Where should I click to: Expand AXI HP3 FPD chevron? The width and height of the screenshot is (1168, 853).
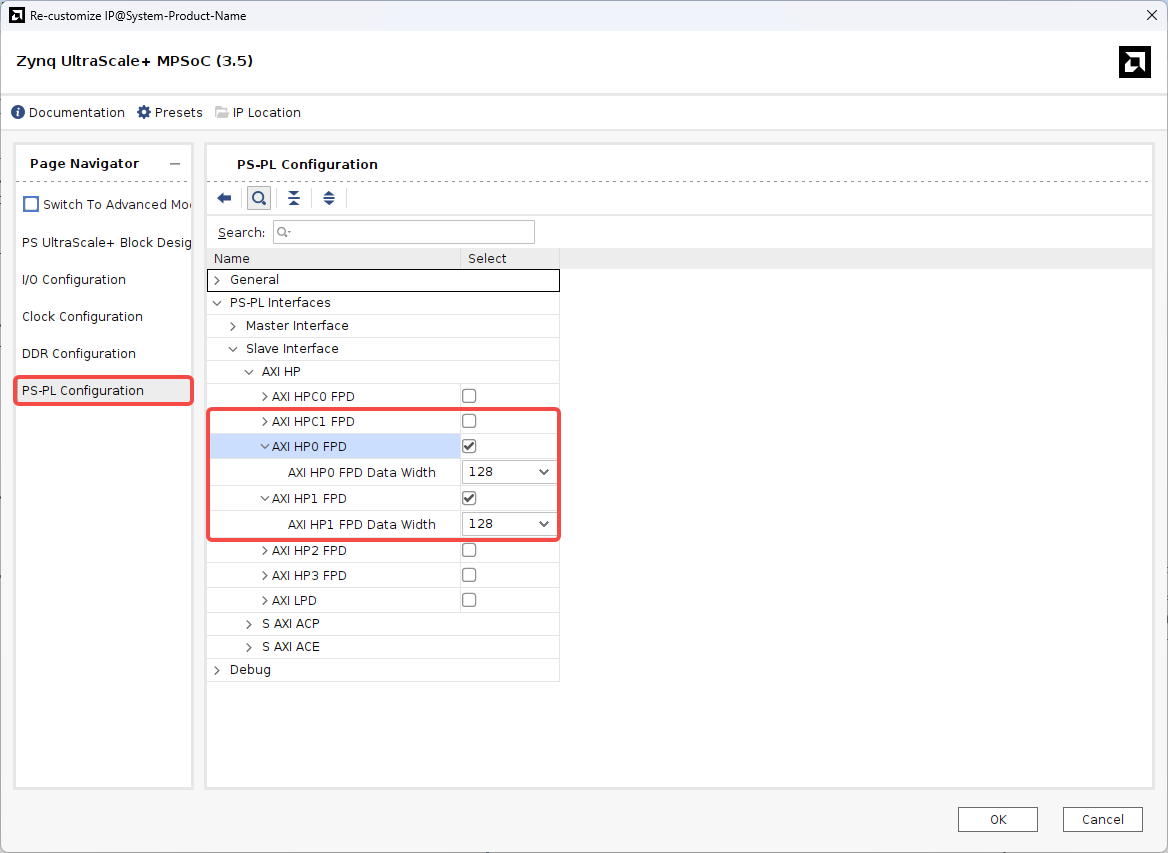[264, 576]
